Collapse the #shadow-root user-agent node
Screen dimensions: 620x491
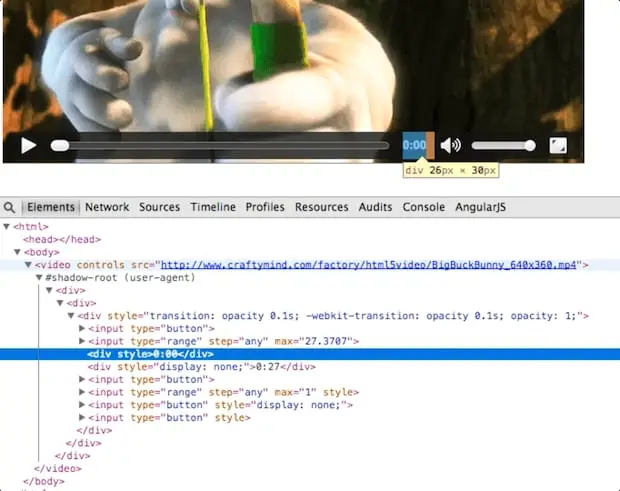(x=39, y=278)
